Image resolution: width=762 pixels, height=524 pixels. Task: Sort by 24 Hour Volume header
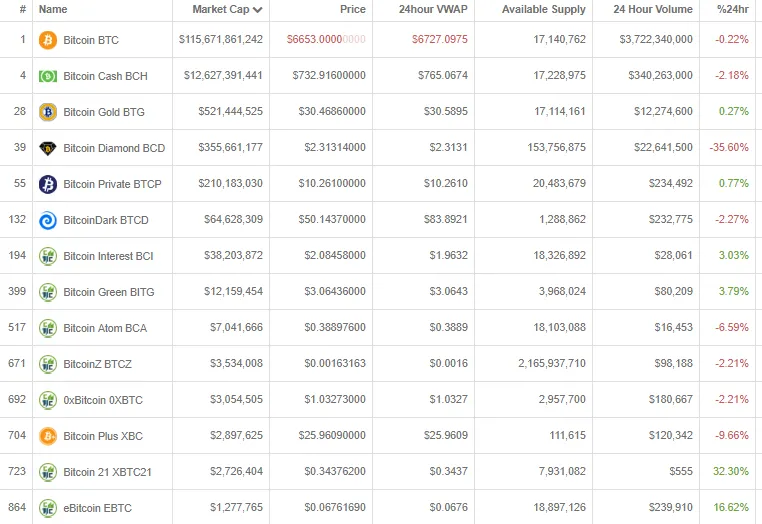(x=653, y=9)
